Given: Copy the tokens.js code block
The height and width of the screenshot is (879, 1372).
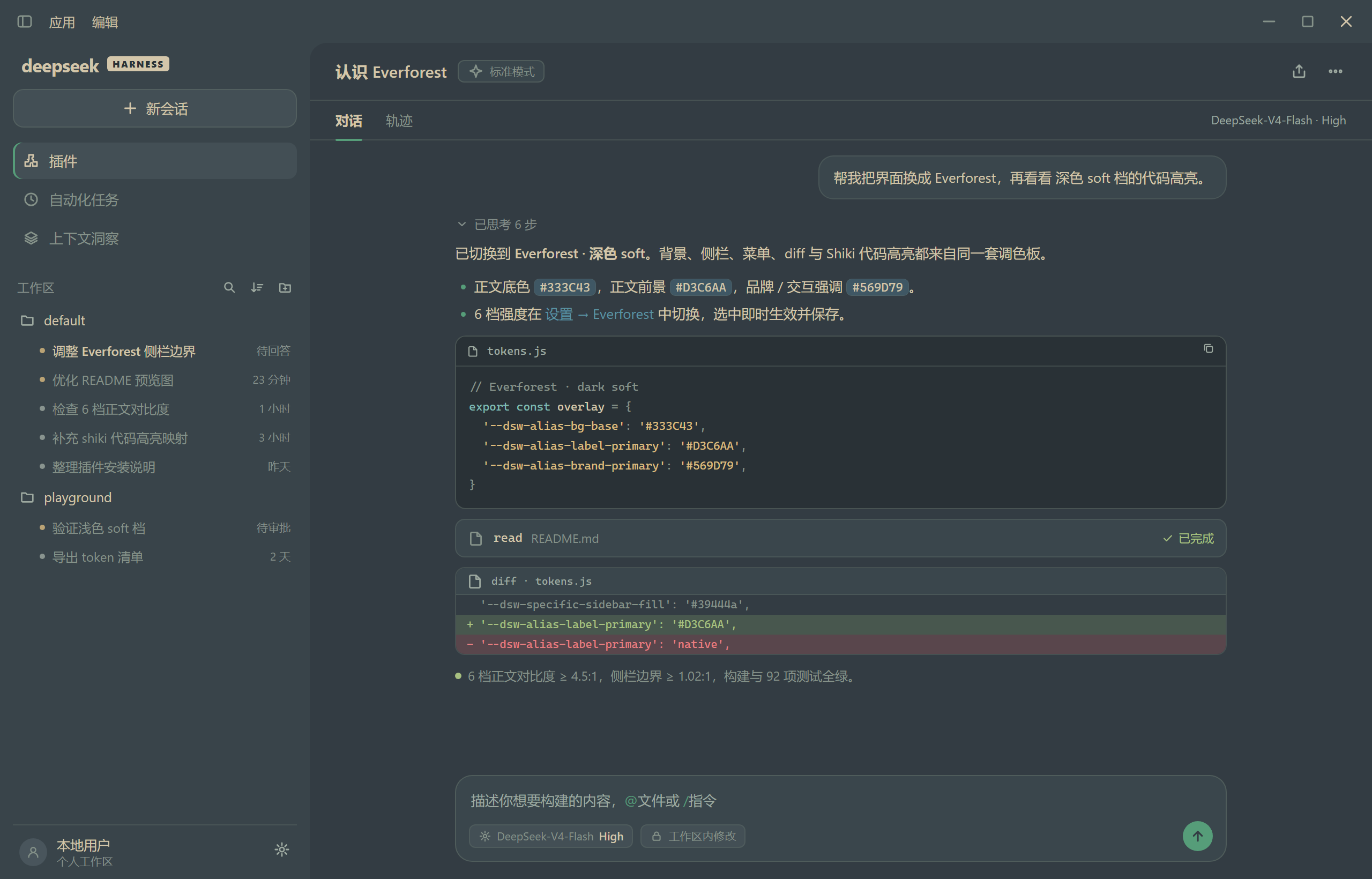Looking at the screenshot, I should tap(1208, 349).
